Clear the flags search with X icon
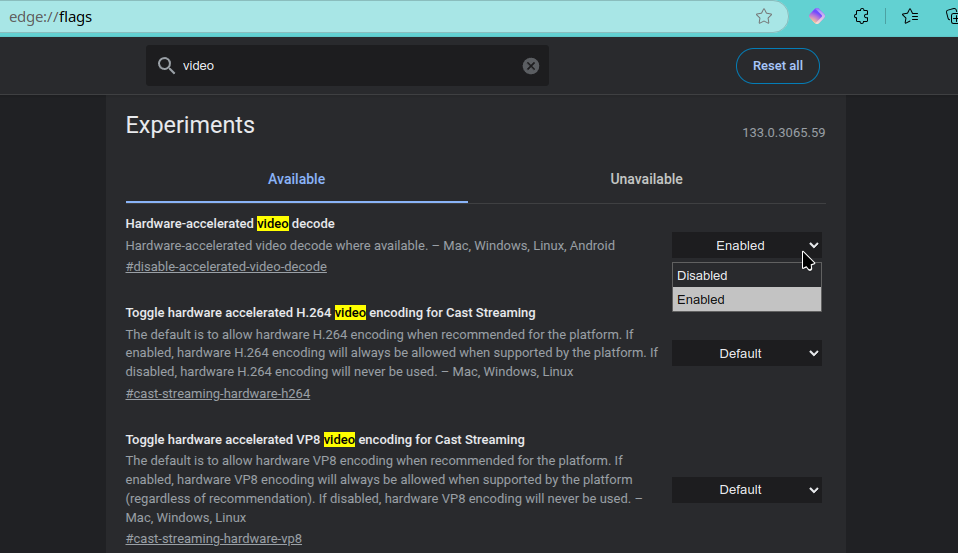 click(x=531, y=66)
